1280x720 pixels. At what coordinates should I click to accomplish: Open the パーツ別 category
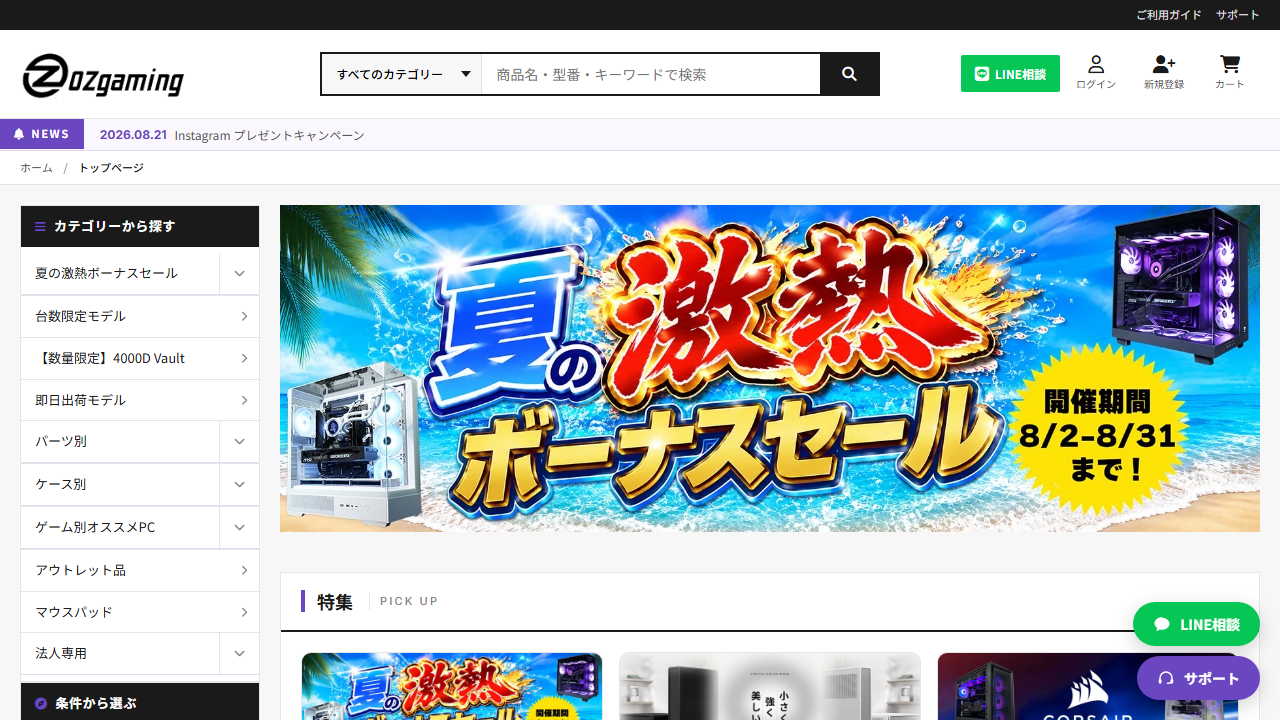tap(120, 441)
